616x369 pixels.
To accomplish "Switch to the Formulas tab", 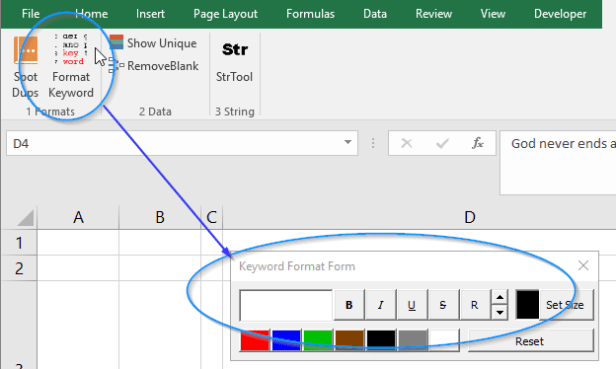I will pyautogui.click(x=310, y=14).
